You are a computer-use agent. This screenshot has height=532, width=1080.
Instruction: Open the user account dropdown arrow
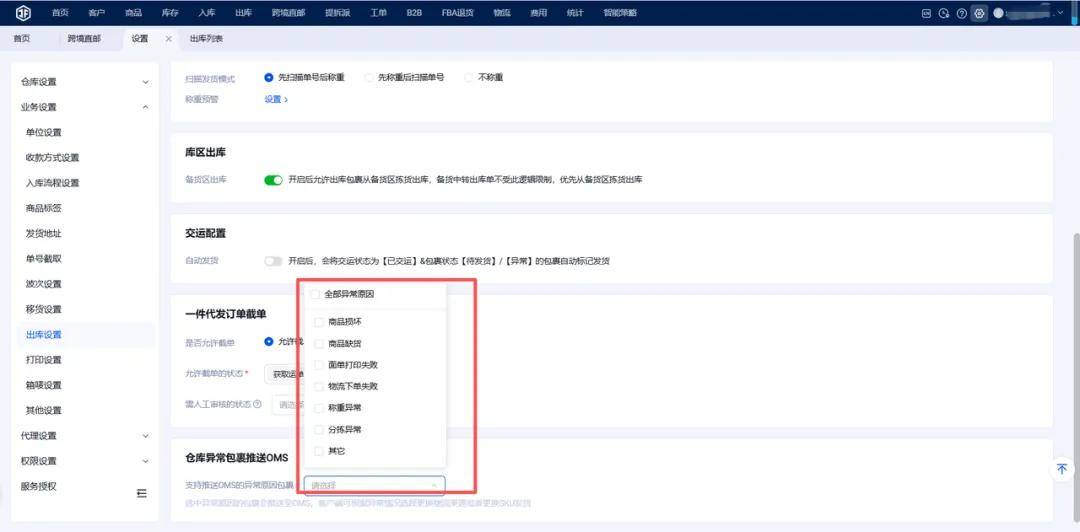coord(1060,13)
